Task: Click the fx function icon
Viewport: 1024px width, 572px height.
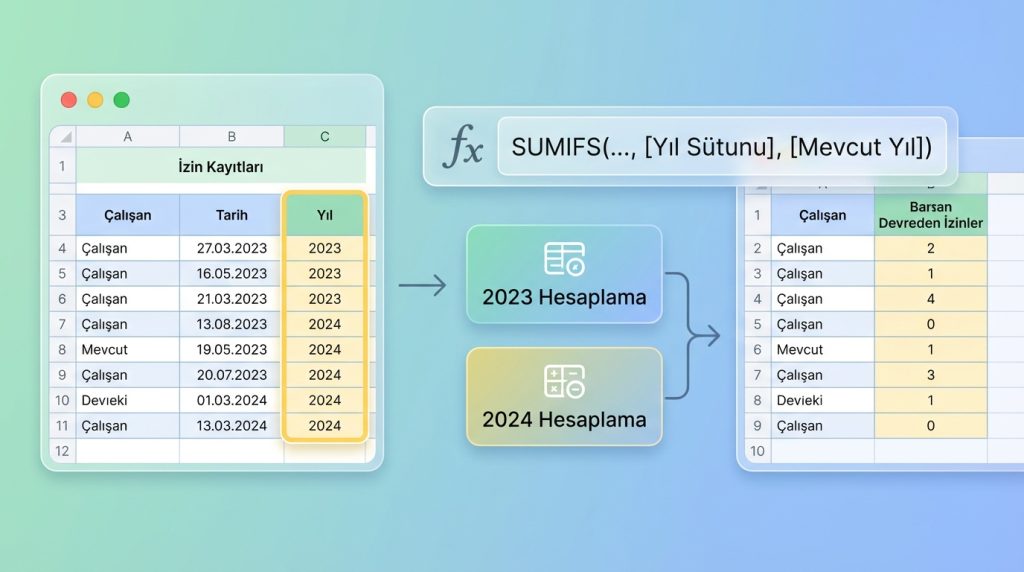Action: coord(463,147)
